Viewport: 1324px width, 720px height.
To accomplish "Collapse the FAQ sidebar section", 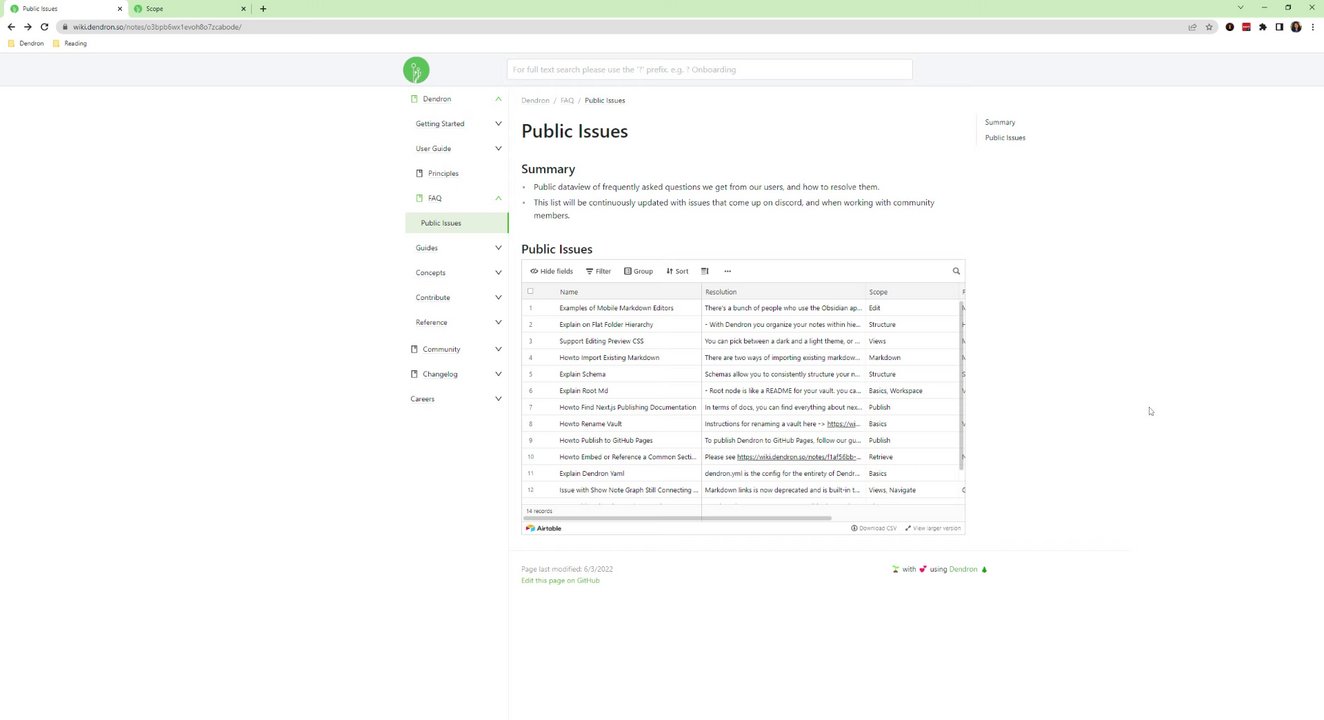I will coord(498,198).
